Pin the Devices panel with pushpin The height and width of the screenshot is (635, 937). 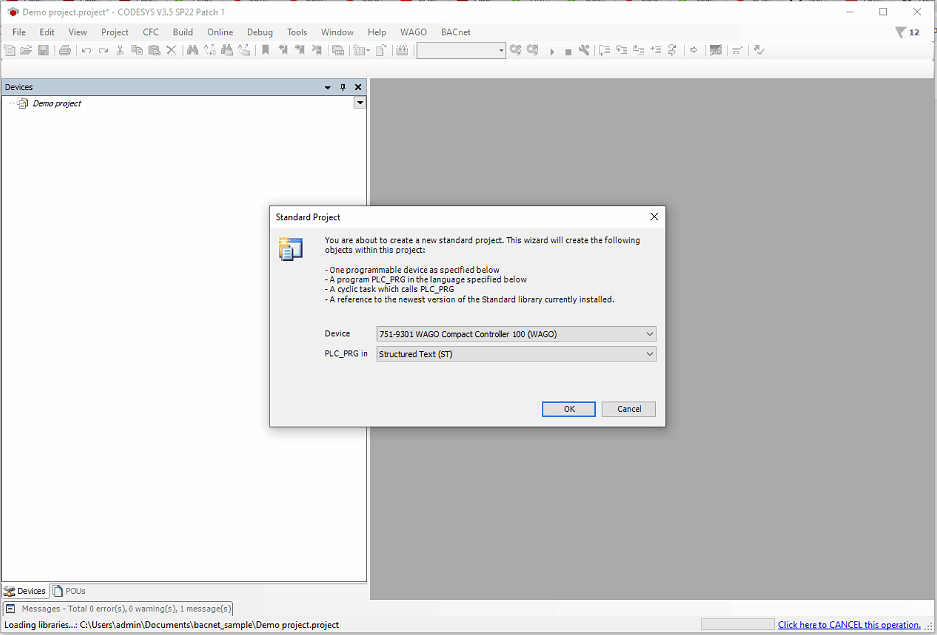(343, 87)
